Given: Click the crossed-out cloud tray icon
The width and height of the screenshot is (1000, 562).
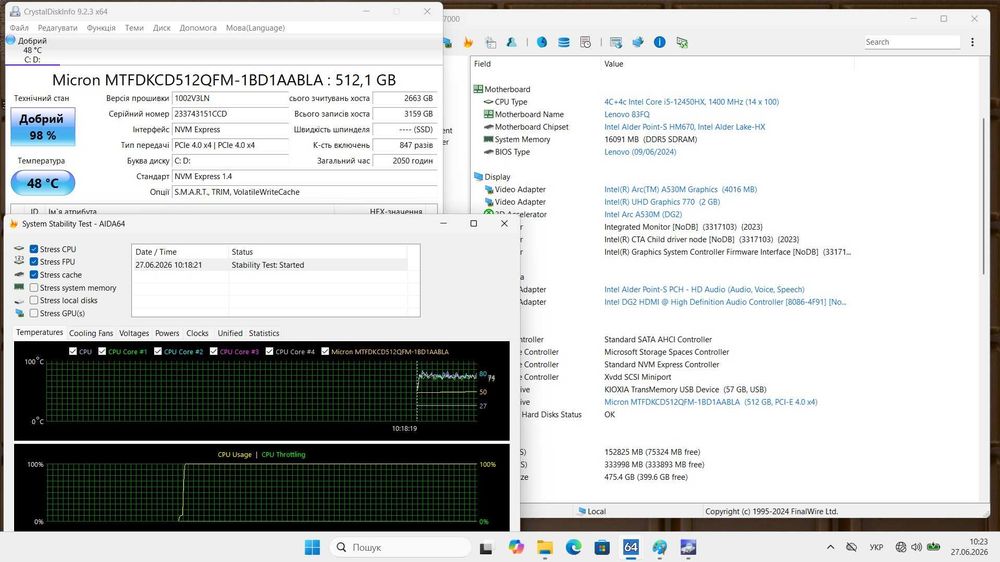Looking at the screenshot, I should pyautogui.click(x=851, y=547).
